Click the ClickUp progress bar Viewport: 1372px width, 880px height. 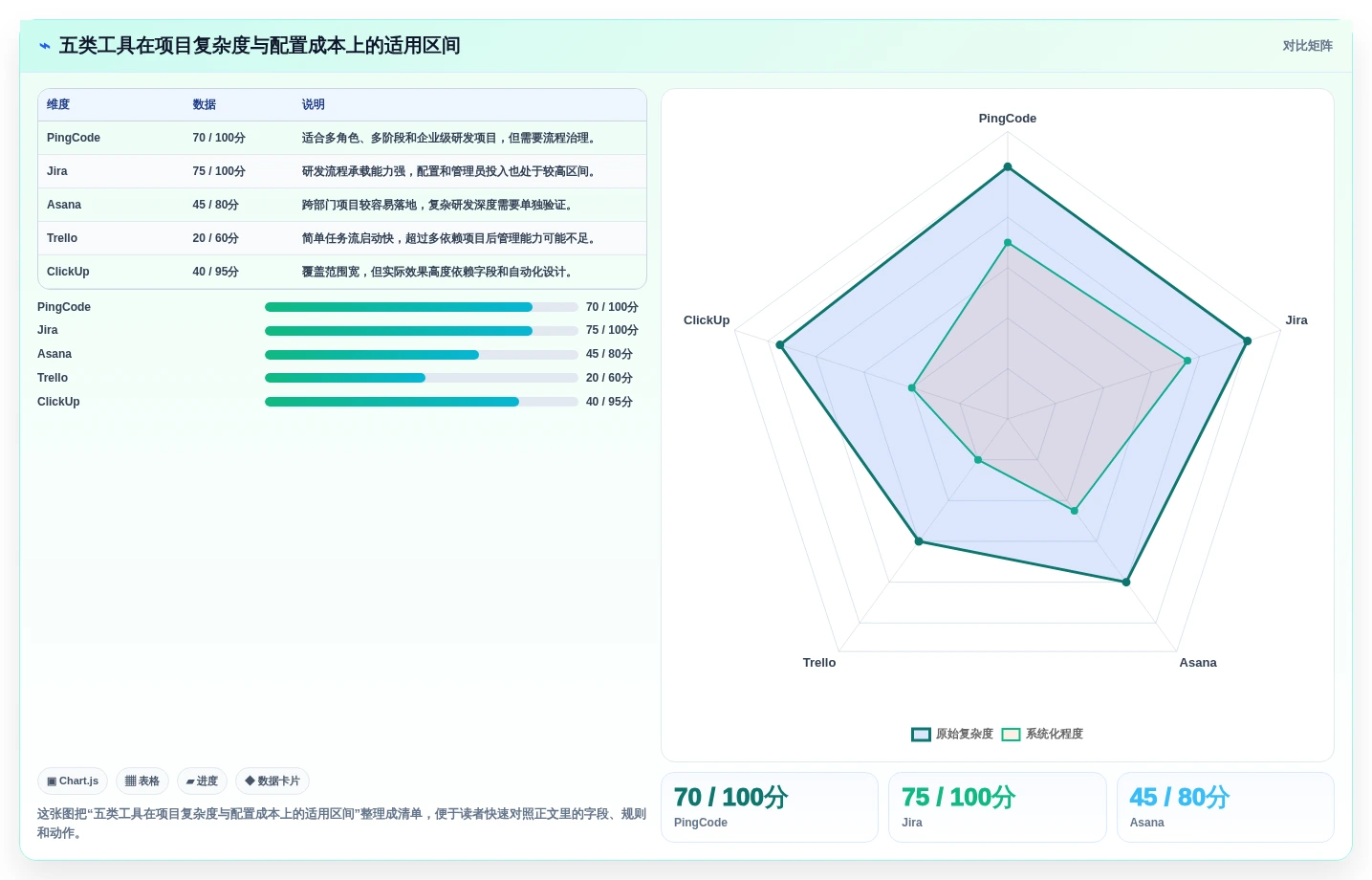pyautogui.click(x=422, y=402)
